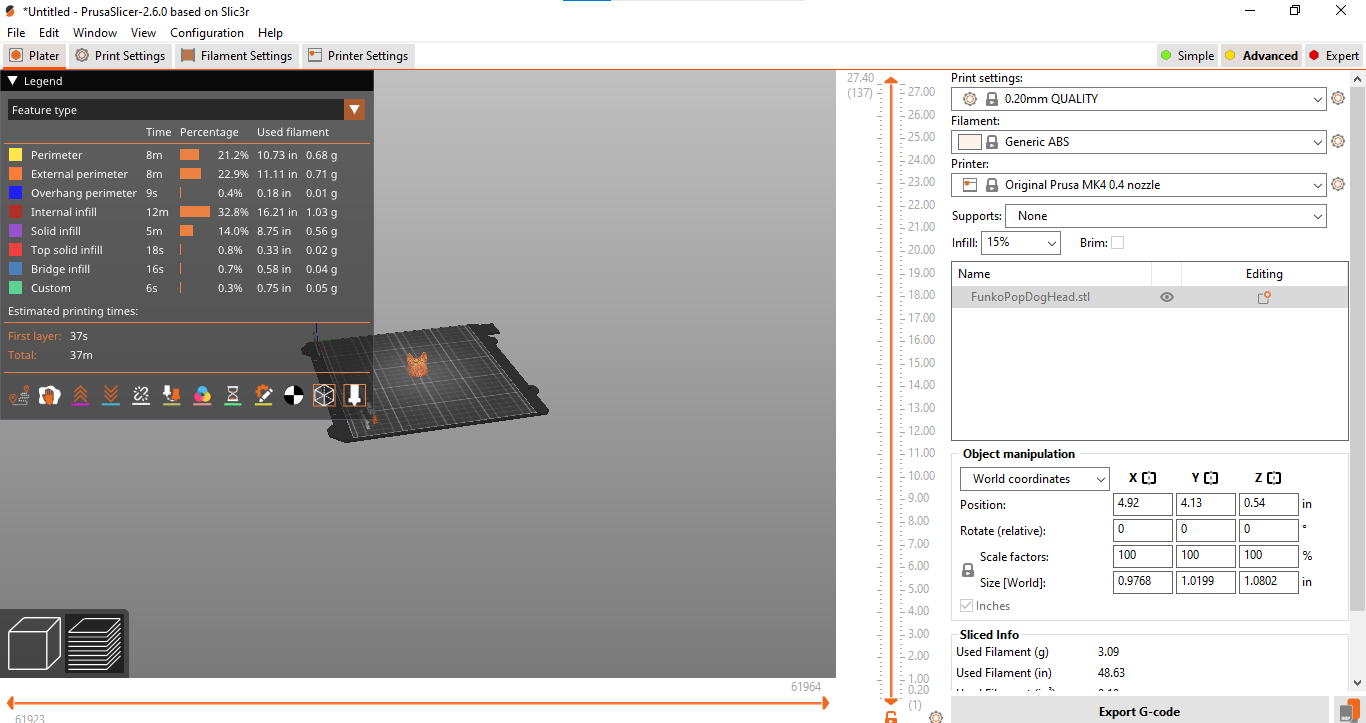Image resolution: width=1366 pixels, height=723 pixels.
Task: Toggle Color changes CMY circles icon
Action: coord(202,395)
